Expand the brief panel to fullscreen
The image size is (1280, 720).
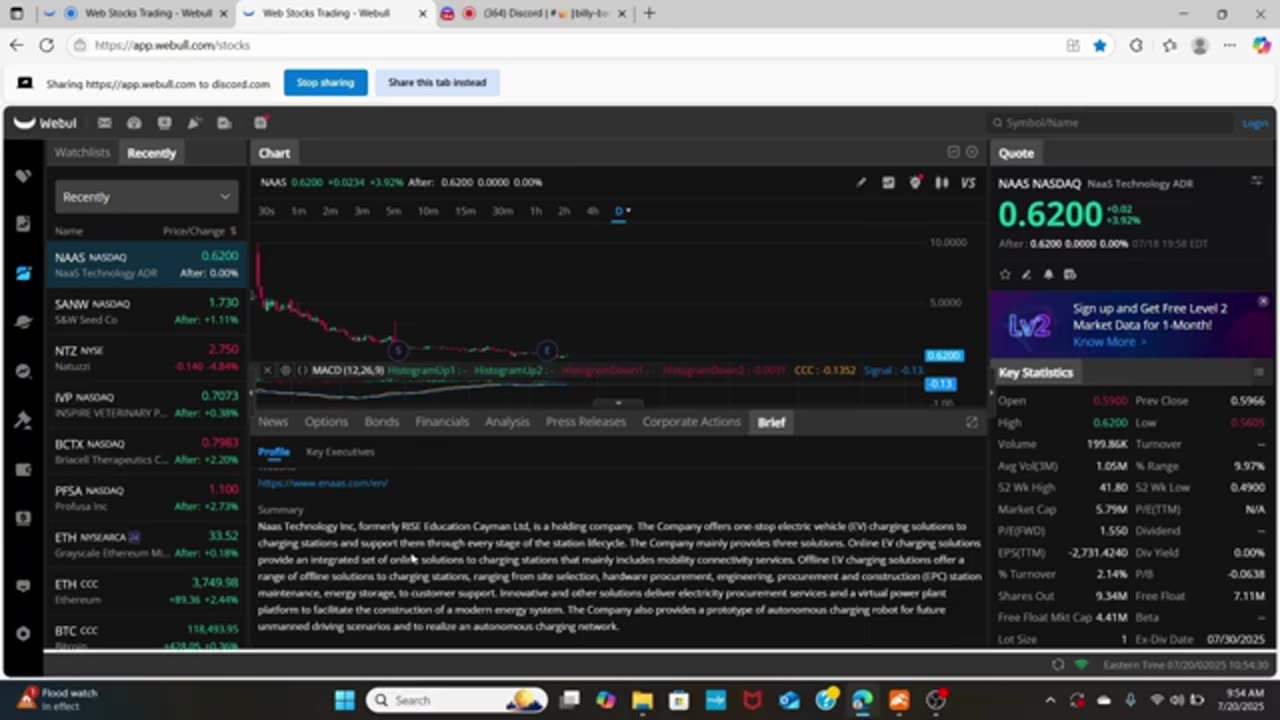[x=971, y=422]
